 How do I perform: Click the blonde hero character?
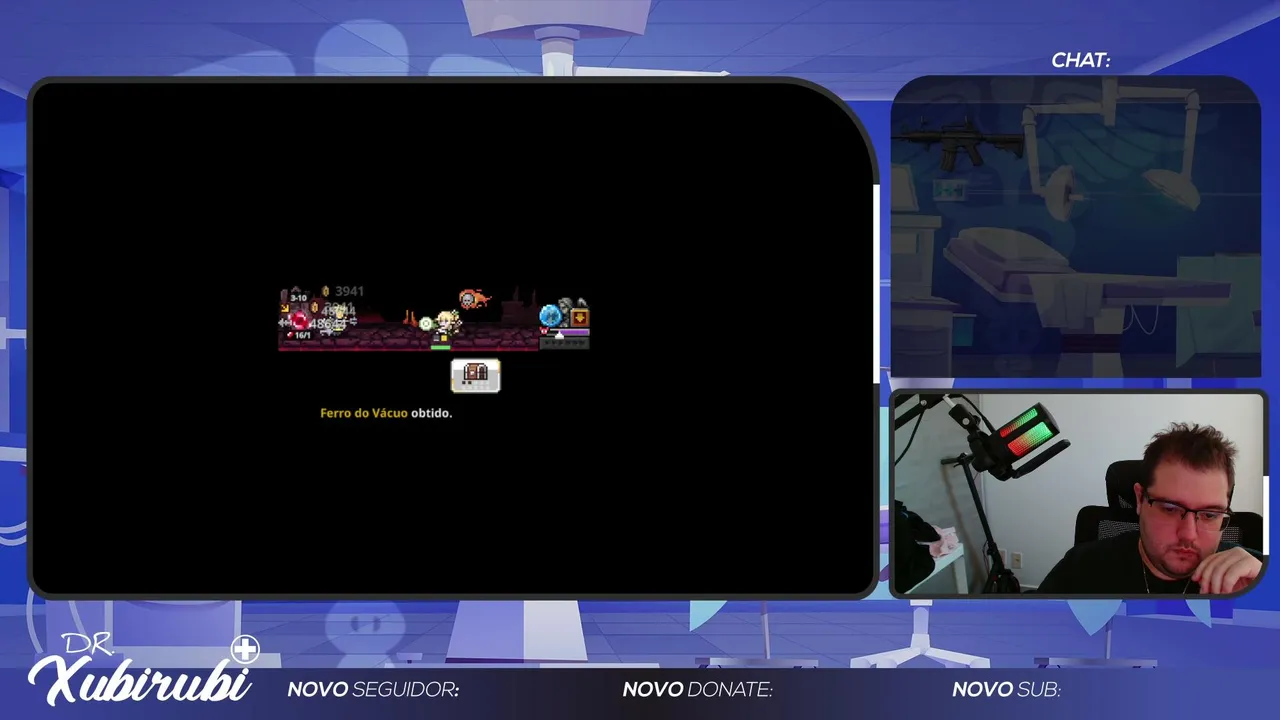pos(449,322)
